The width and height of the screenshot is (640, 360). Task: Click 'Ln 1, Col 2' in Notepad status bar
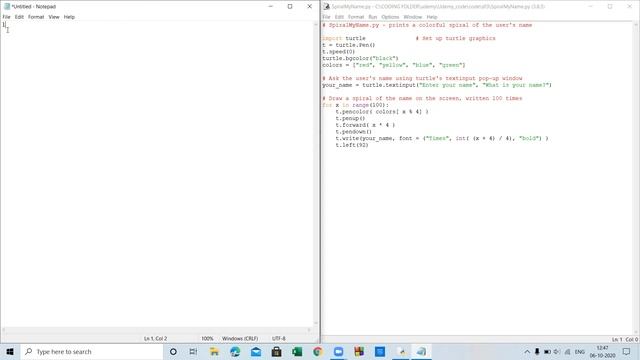pos(156,338)
